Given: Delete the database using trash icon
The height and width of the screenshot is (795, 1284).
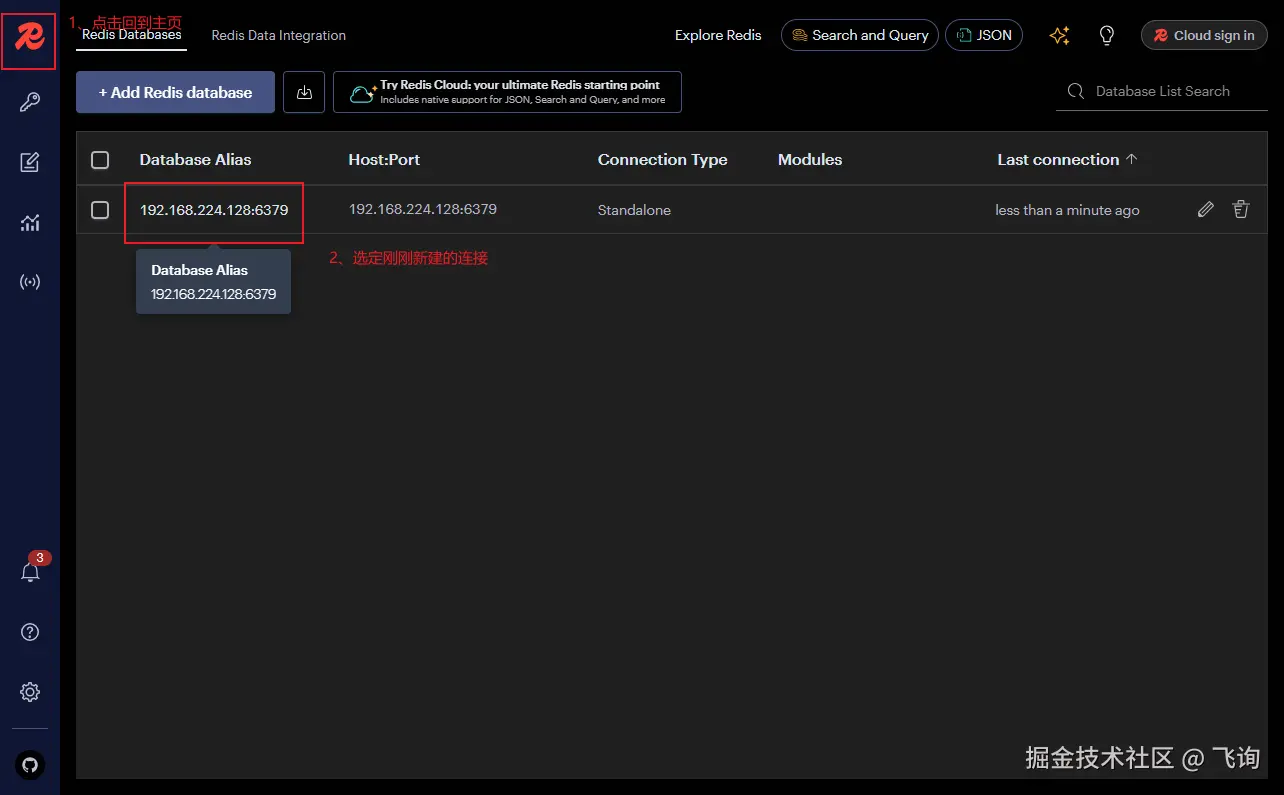Looking at the screenshot, I should [x=1241, y=209].
